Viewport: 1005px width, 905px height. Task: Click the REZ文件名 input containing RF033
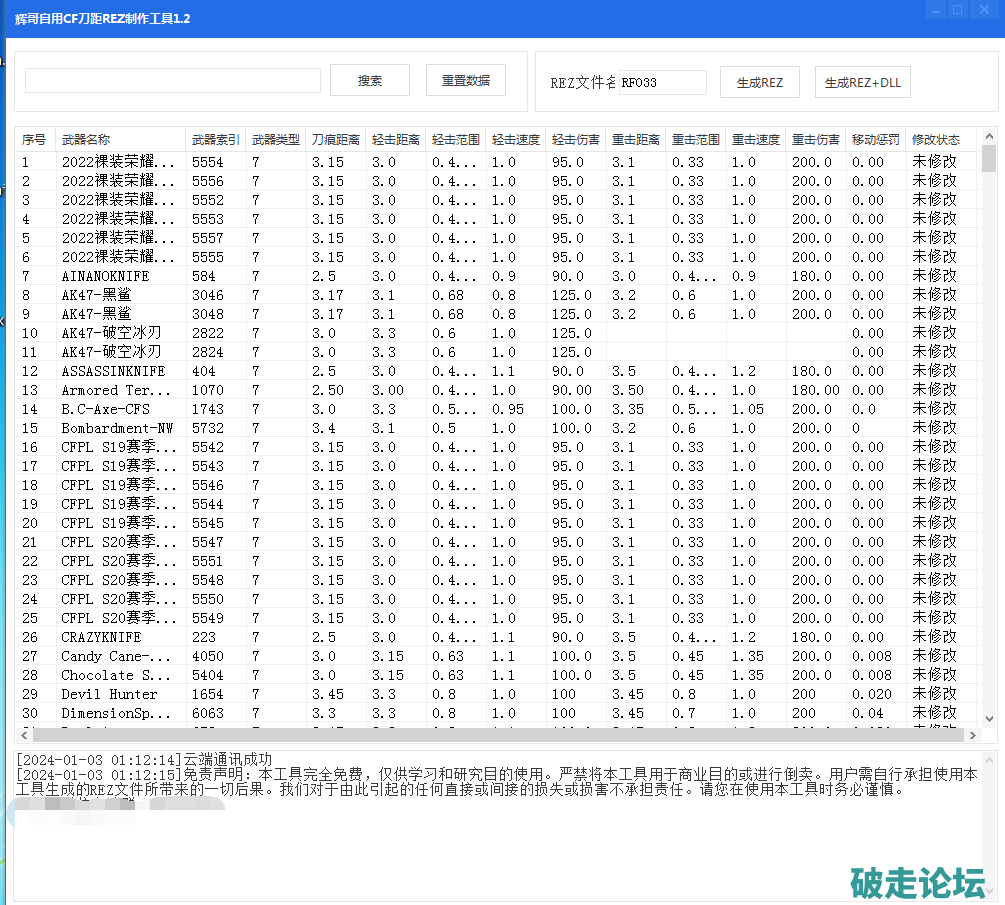coord(662,82)
